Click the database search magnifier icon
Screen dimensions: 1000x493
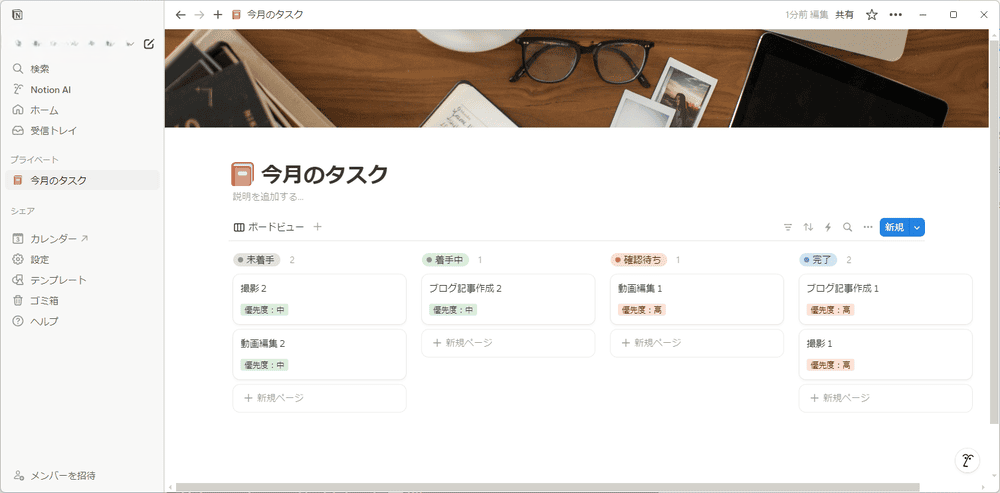click(848, 227)
